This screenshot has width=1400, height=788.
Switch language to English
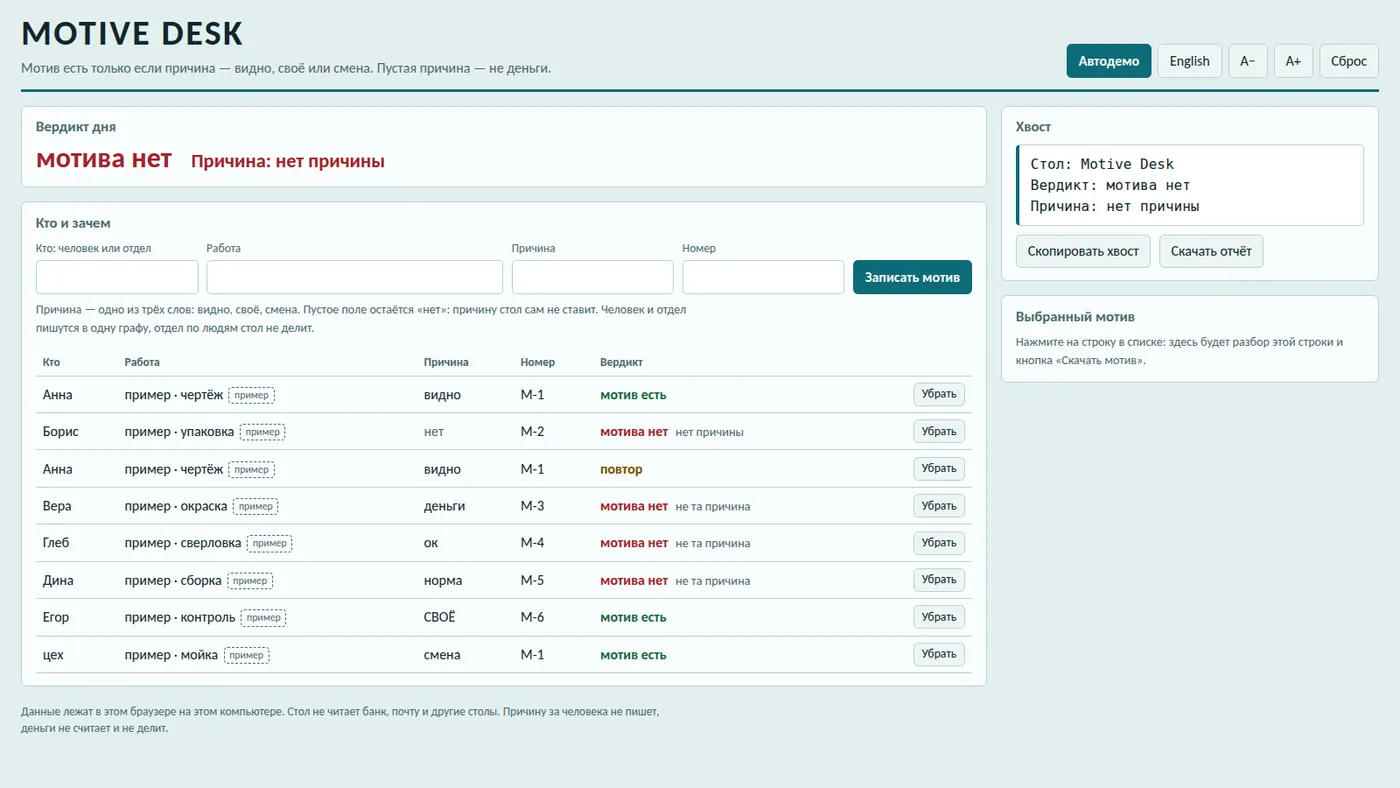(x=1189, y=61)
